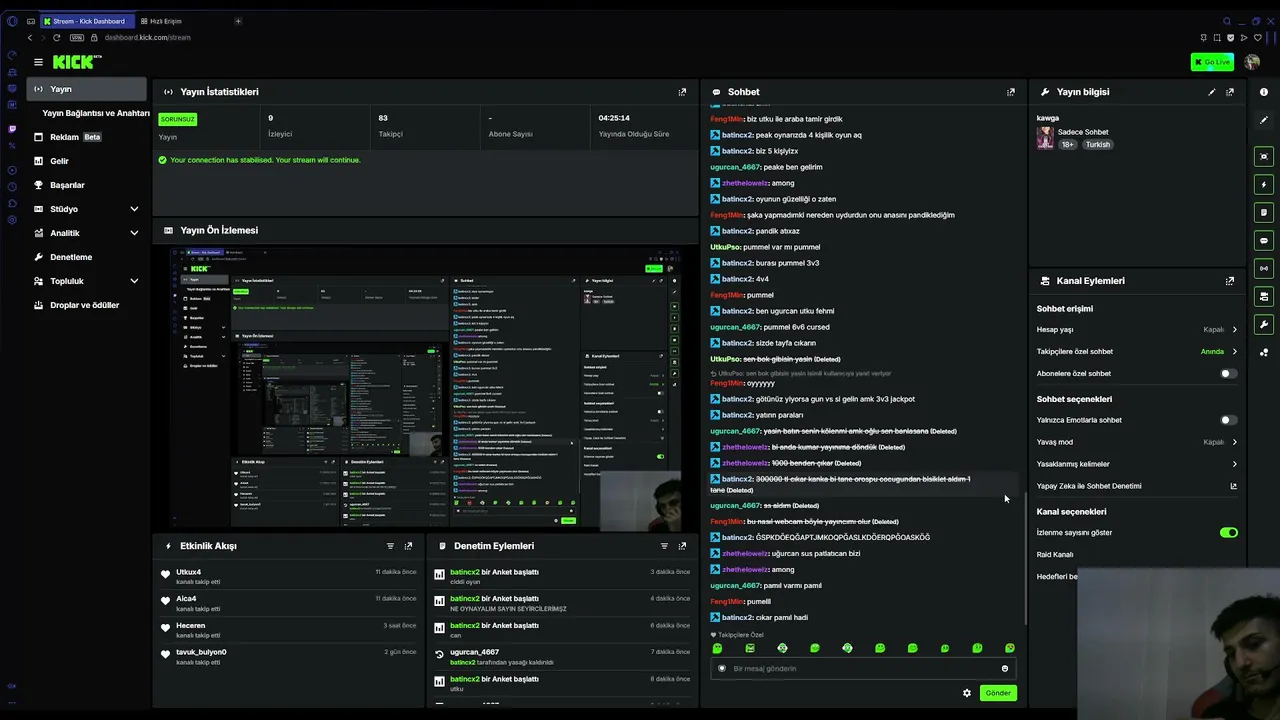This screenshot has width=1280, height=720.
Task: Filter the Etkinlik Akışı feed
Action: 390,546
